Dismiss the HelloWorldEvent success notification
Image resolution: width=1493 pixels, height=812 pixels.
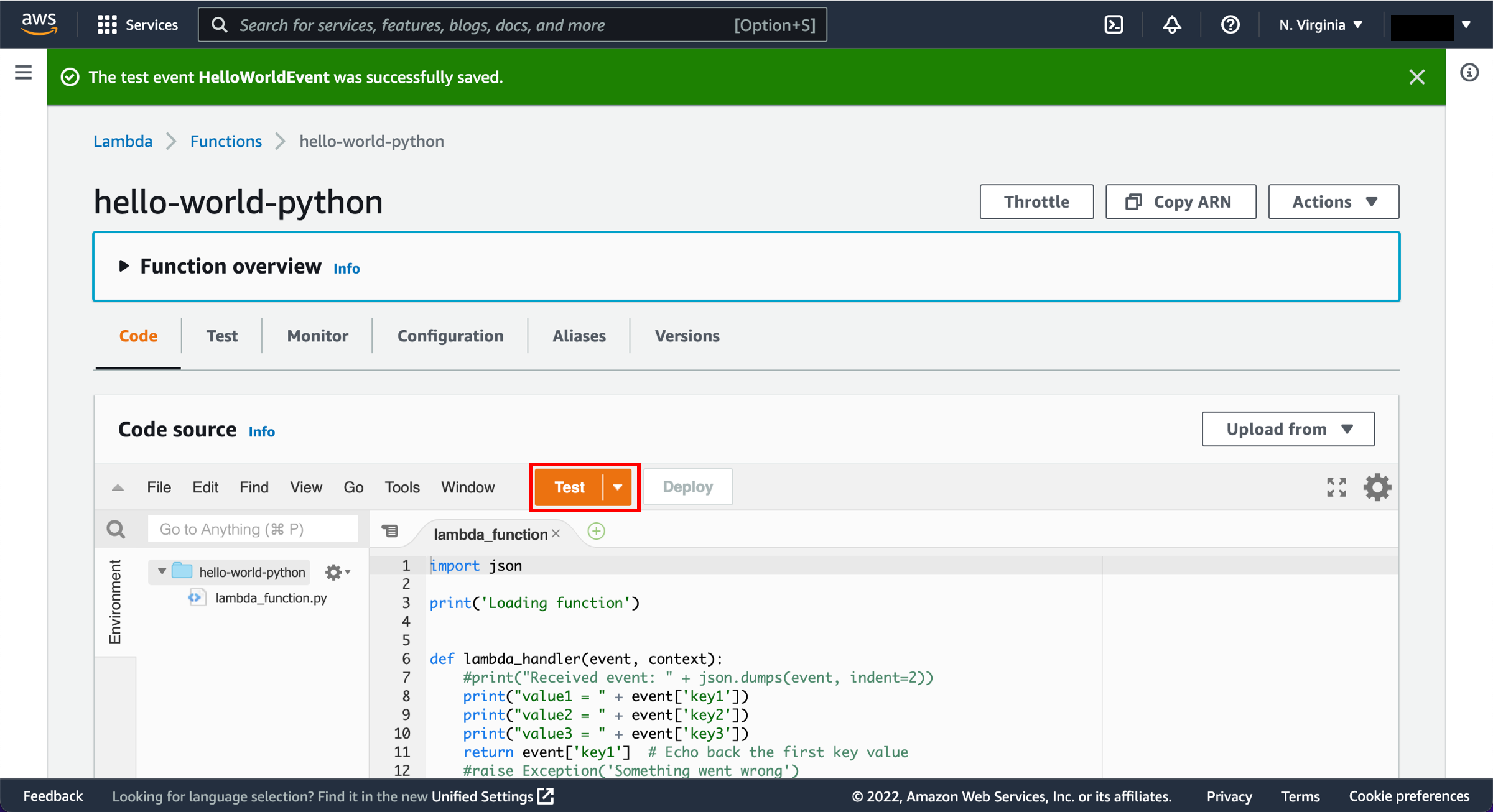[1417, 77]
